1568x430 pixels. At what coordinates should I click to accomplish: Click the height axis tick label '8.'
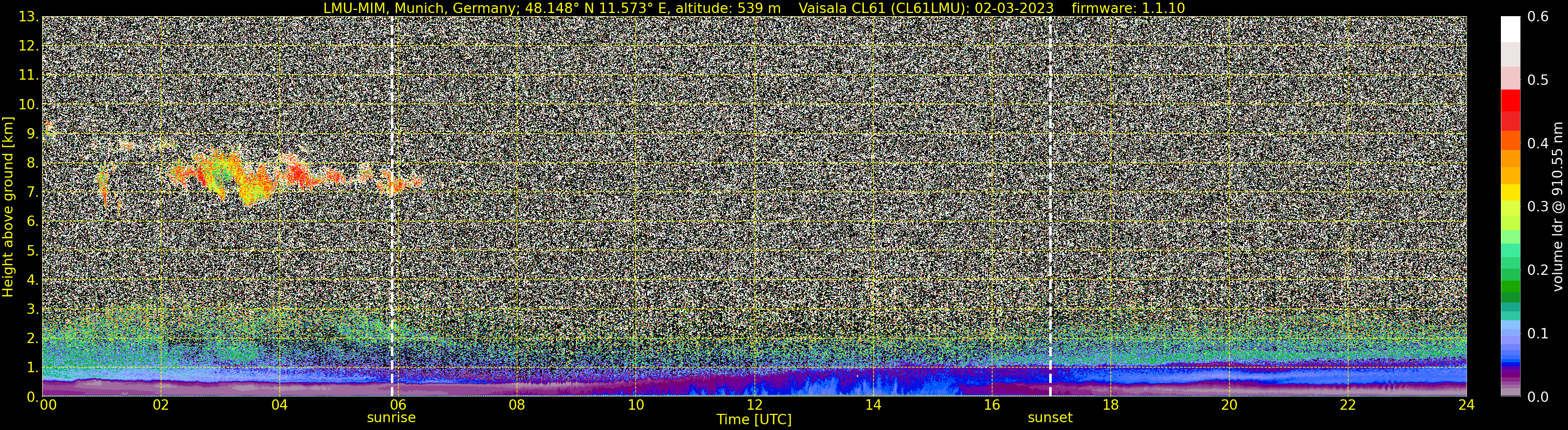tap(32, 163)
